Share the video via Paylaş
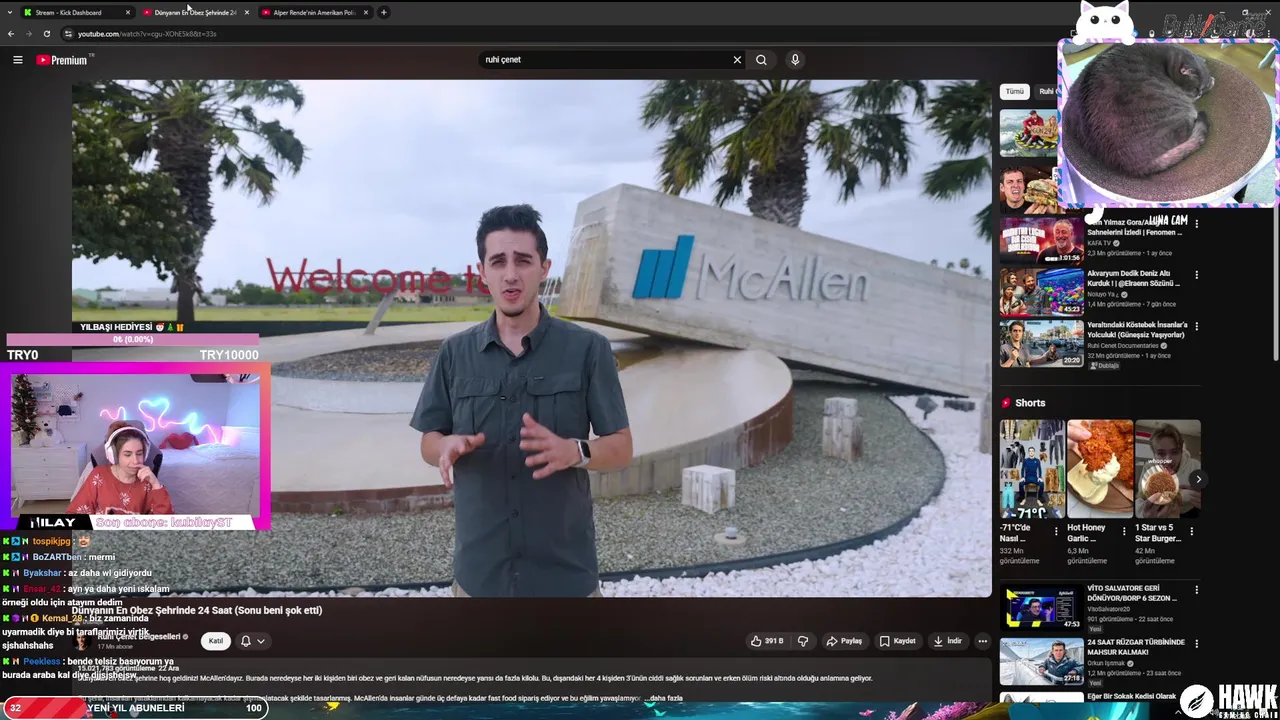 coord(844,641)
